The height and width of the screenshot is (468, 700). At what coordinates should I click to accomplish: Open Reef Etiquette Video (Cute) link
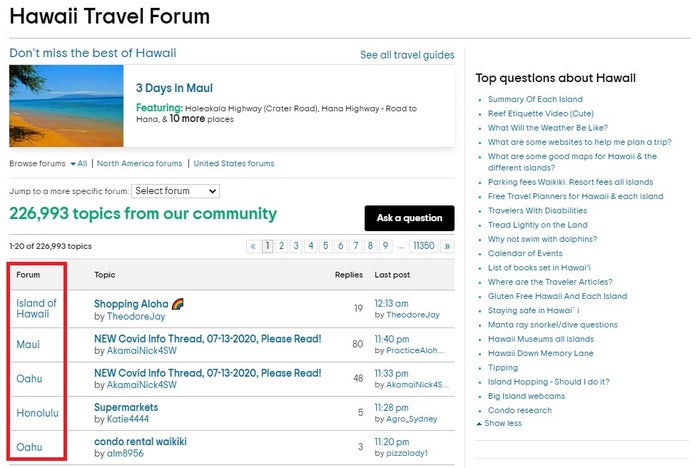(541, 113)
